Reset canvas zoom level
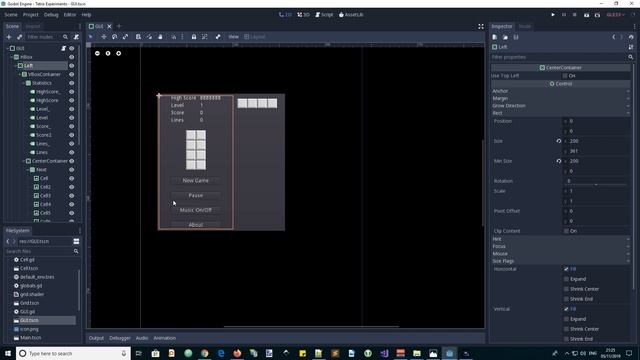This screenshot has height=360, width=640. coord(108,53)
